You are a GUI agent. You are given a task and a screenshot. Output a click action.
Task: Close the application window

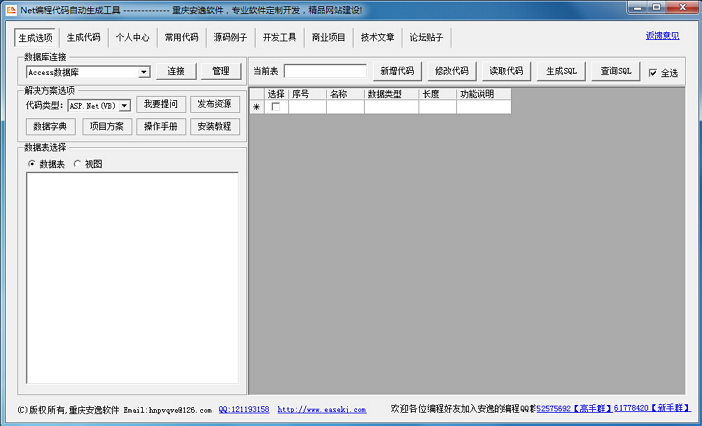click(x=683, y=7)
